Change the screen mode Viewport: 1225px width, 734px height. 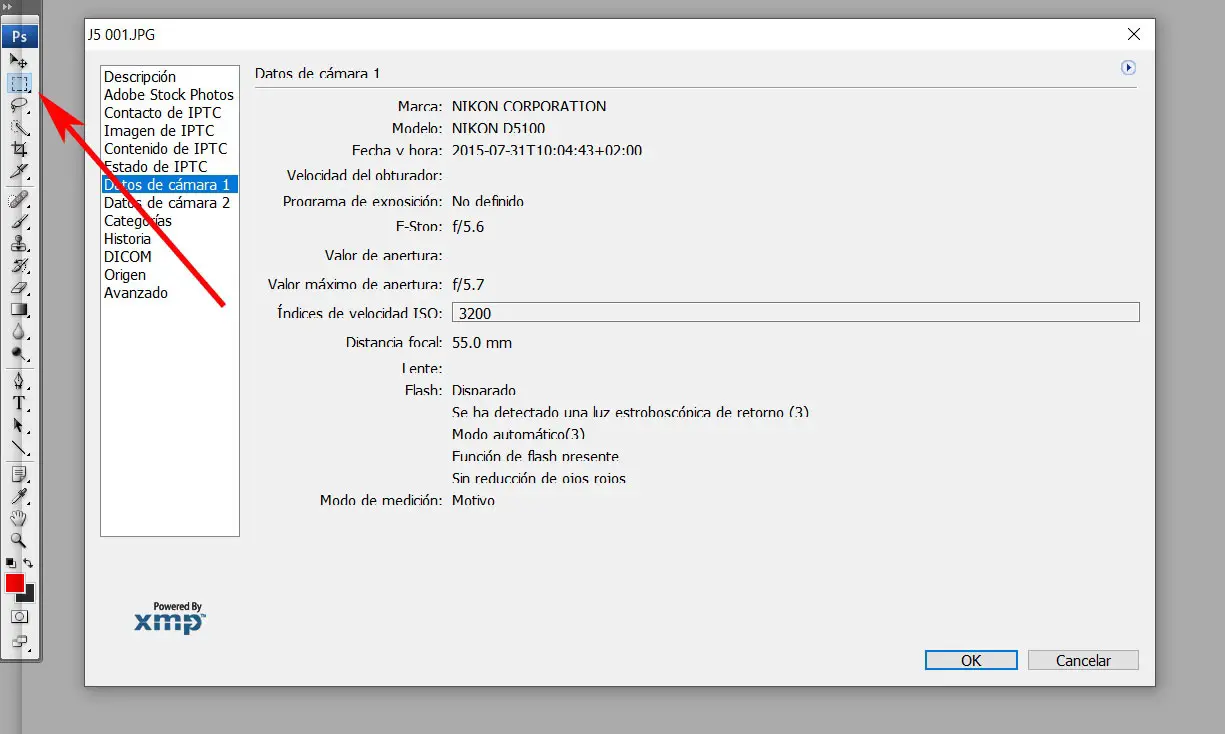[x=19, y=642]
